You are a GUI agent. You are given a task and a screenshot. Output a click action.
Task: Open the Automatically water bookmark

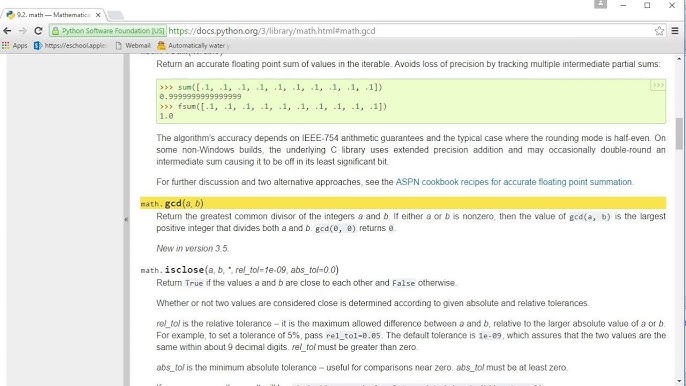click(193, 45)
